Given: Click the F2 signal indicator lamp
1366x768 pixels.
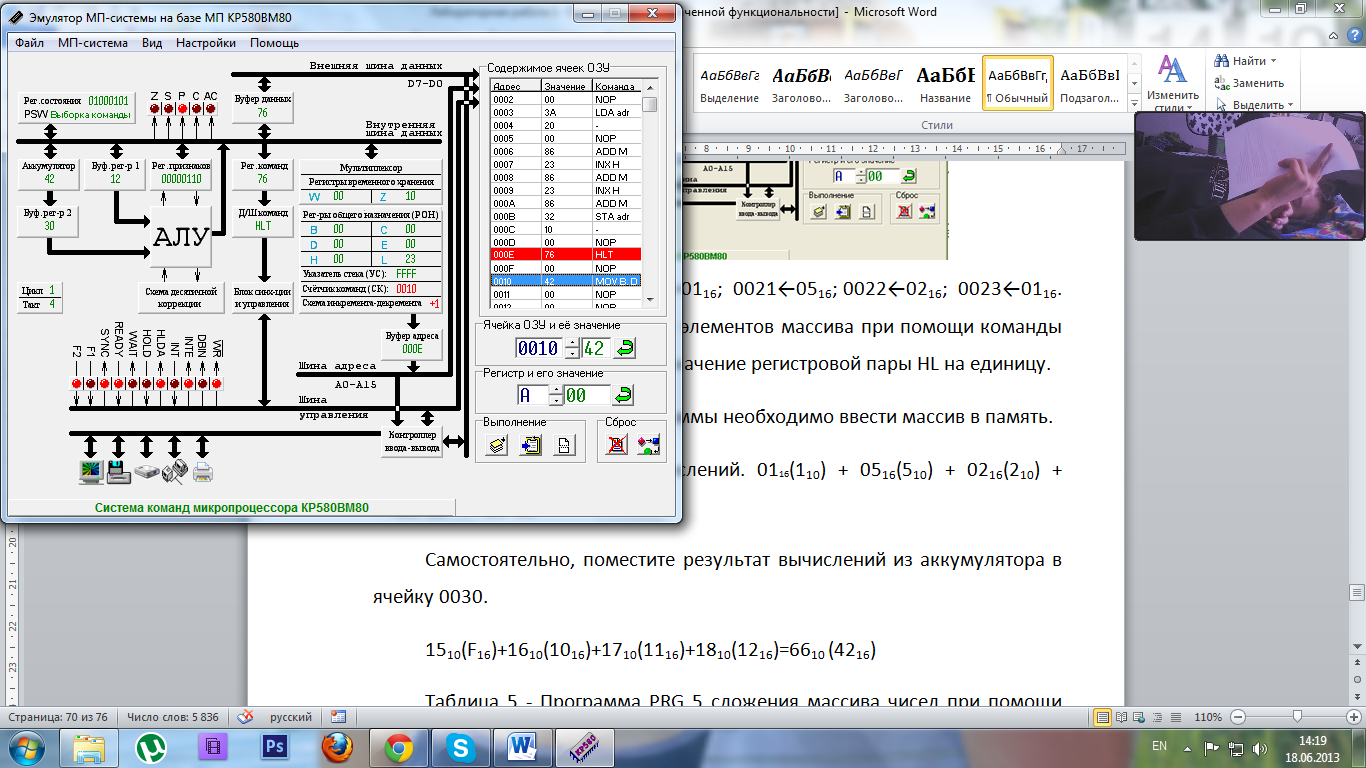Looking at the screenshot, I should (76, 384).
